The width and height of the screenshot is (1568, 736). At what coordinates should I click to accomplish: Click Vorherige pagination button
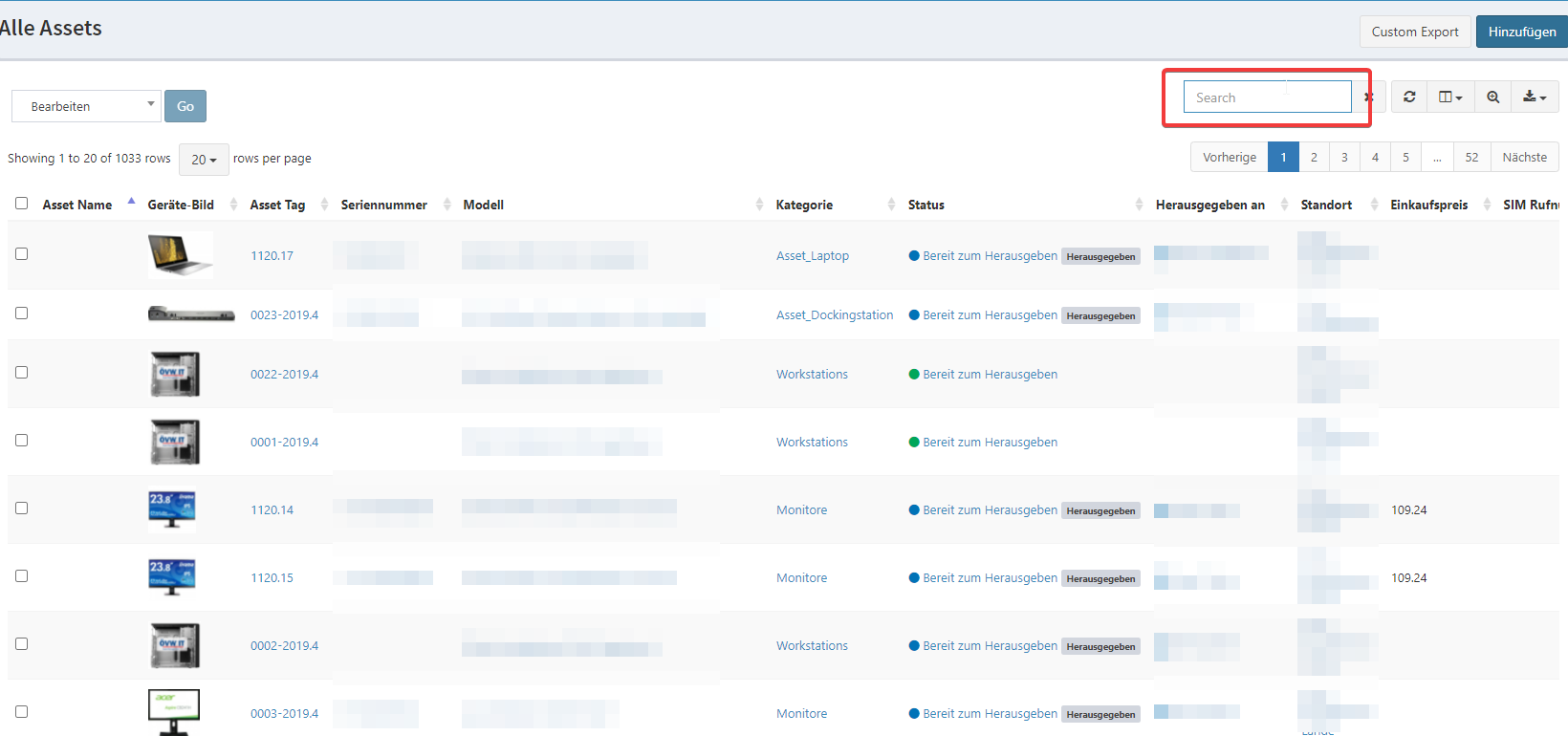click(x=1230, y=157)
